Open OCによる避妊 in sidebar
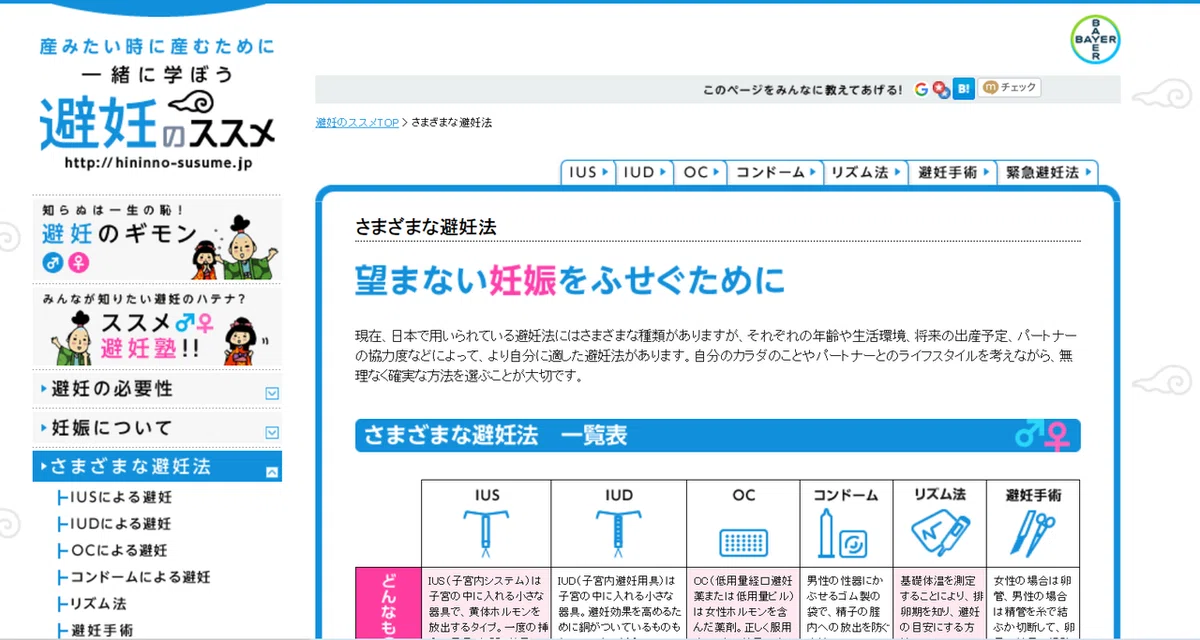The width and height of the screenshot is (1200, 640). point(119,550)
